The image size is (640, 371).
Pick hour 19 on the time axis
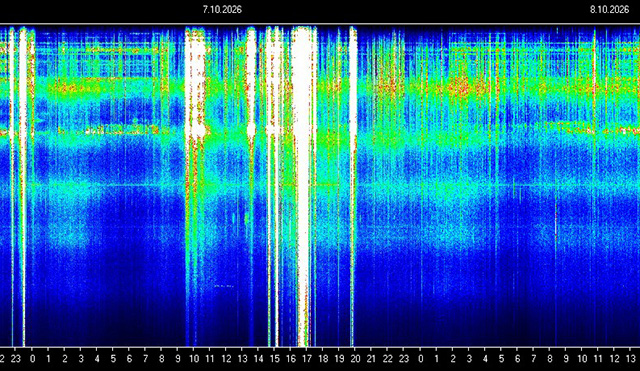[x=339, y=359]
